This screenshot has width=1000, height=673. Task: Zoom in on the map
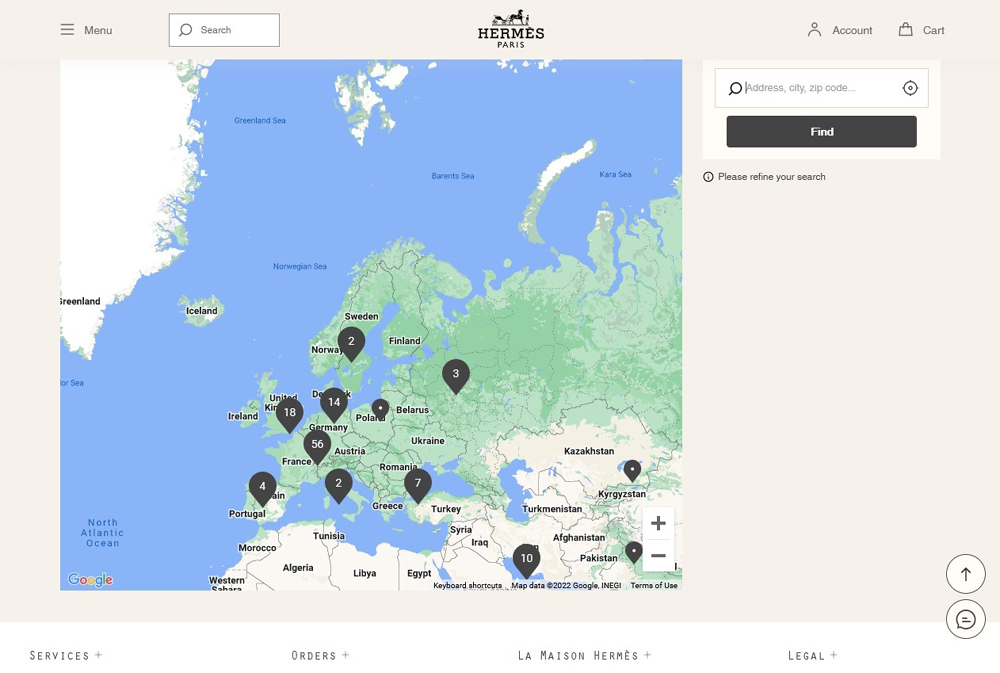tap(658, 523)
